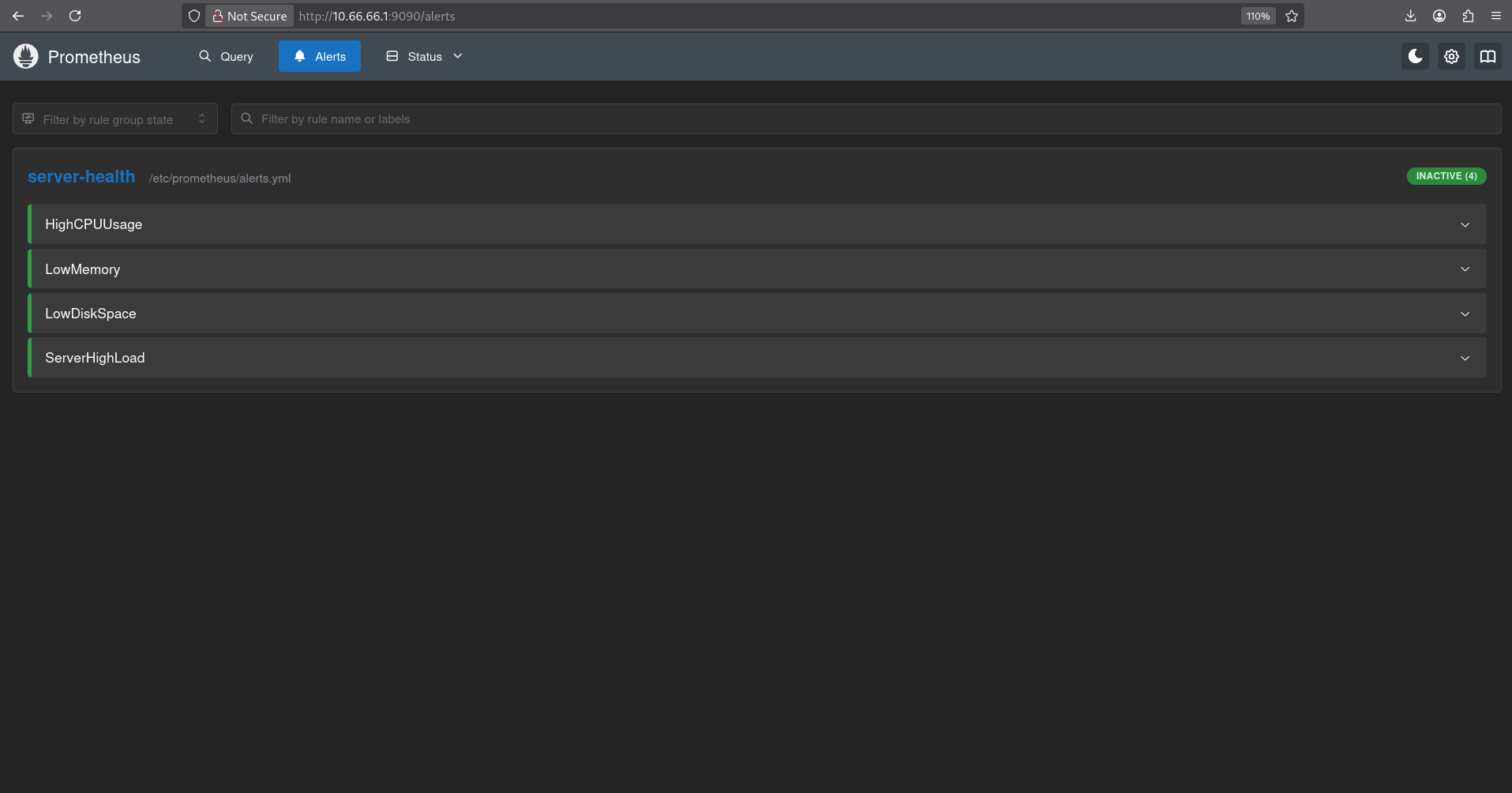Open the Status dropdown menu
The height and width of the screenshot is (793, 1512).
pyautogui.click(x=424, y=56)
